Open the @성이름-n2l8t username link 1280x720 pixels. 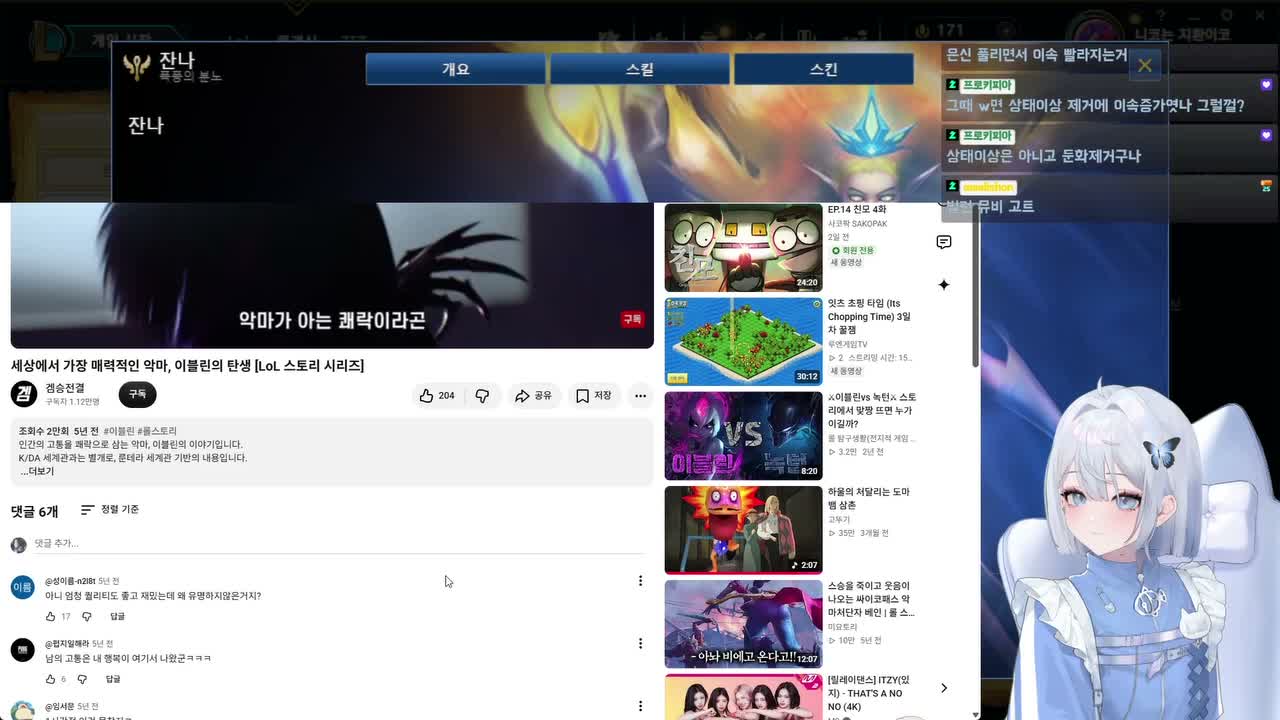70,581
